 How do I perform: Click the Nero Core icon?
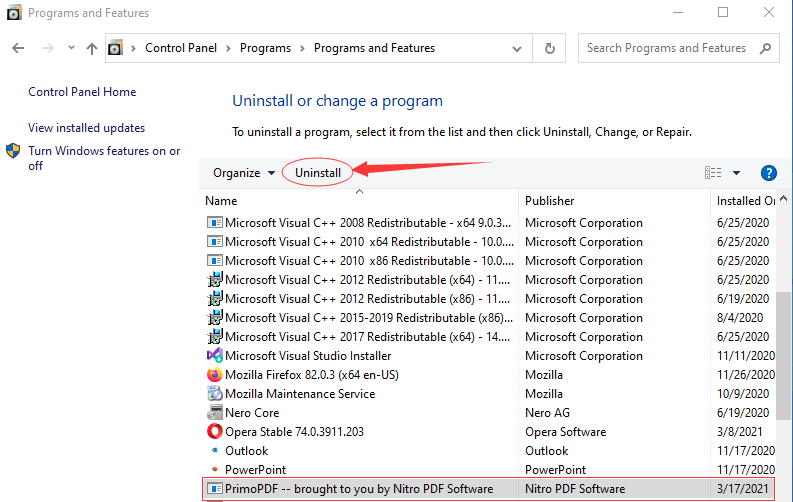215,413
